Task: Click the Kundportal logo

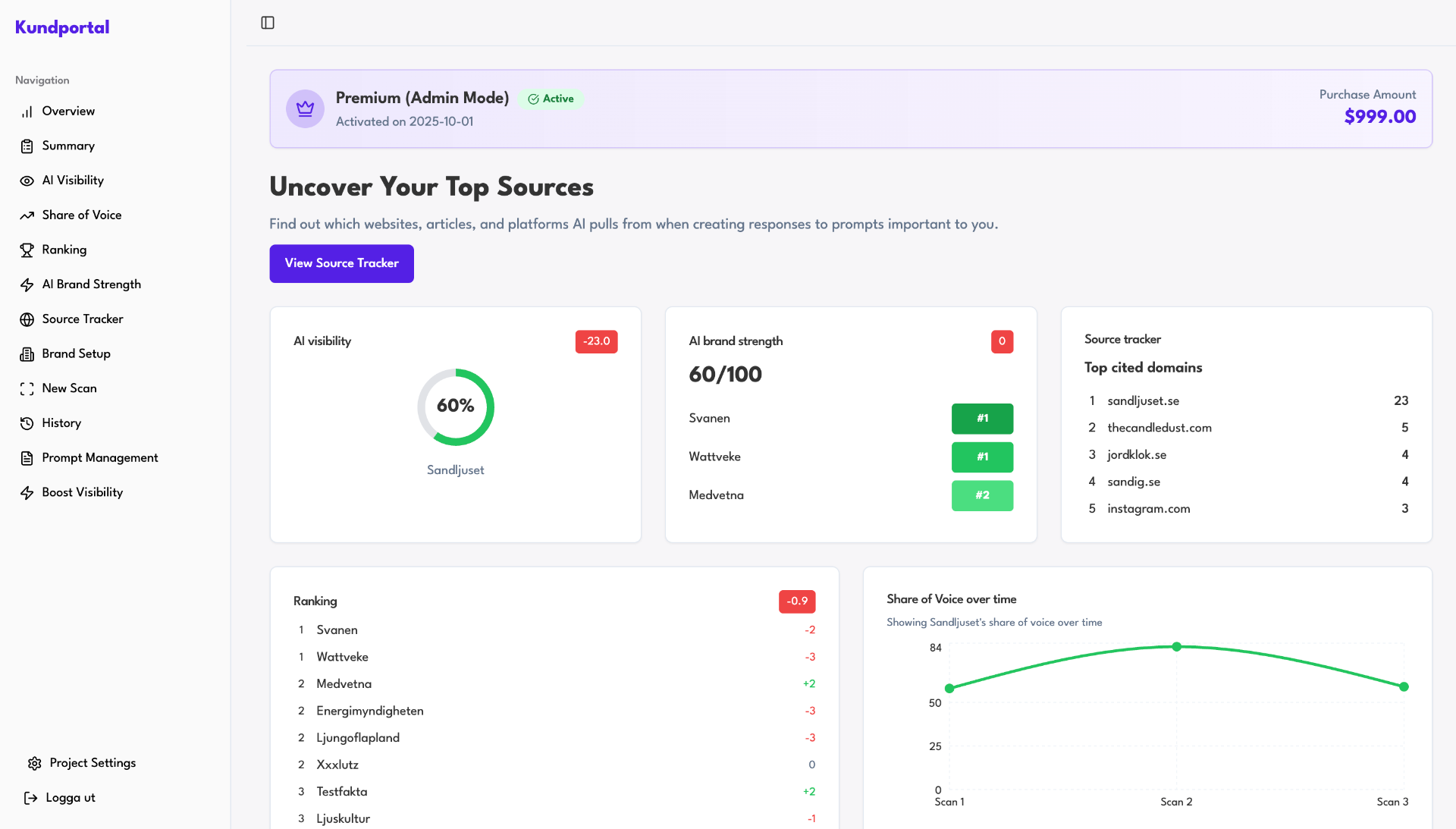Action: (x=61, y=27)
